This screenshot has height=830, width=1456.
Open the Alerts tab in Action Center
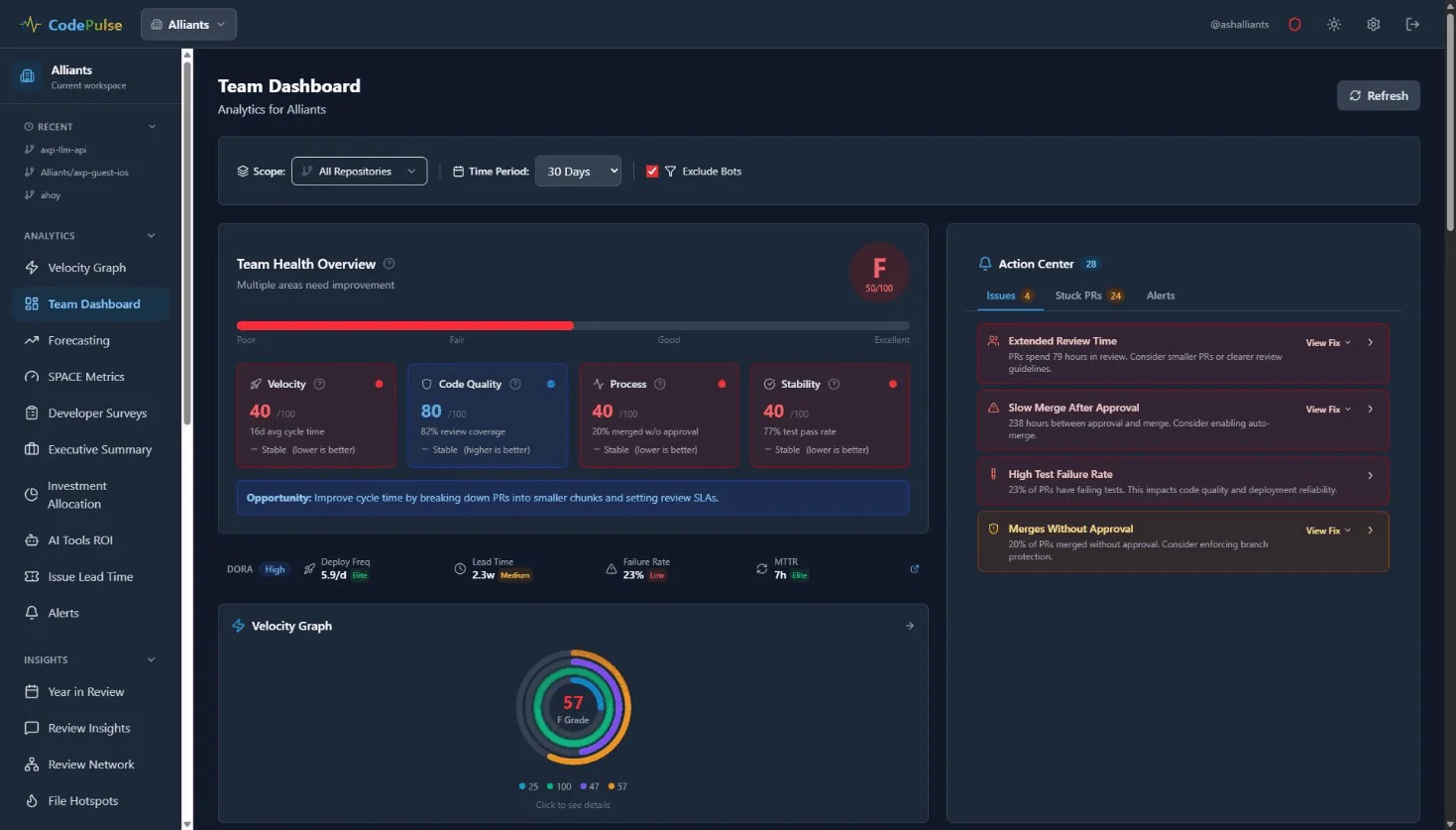(1160, 295)
